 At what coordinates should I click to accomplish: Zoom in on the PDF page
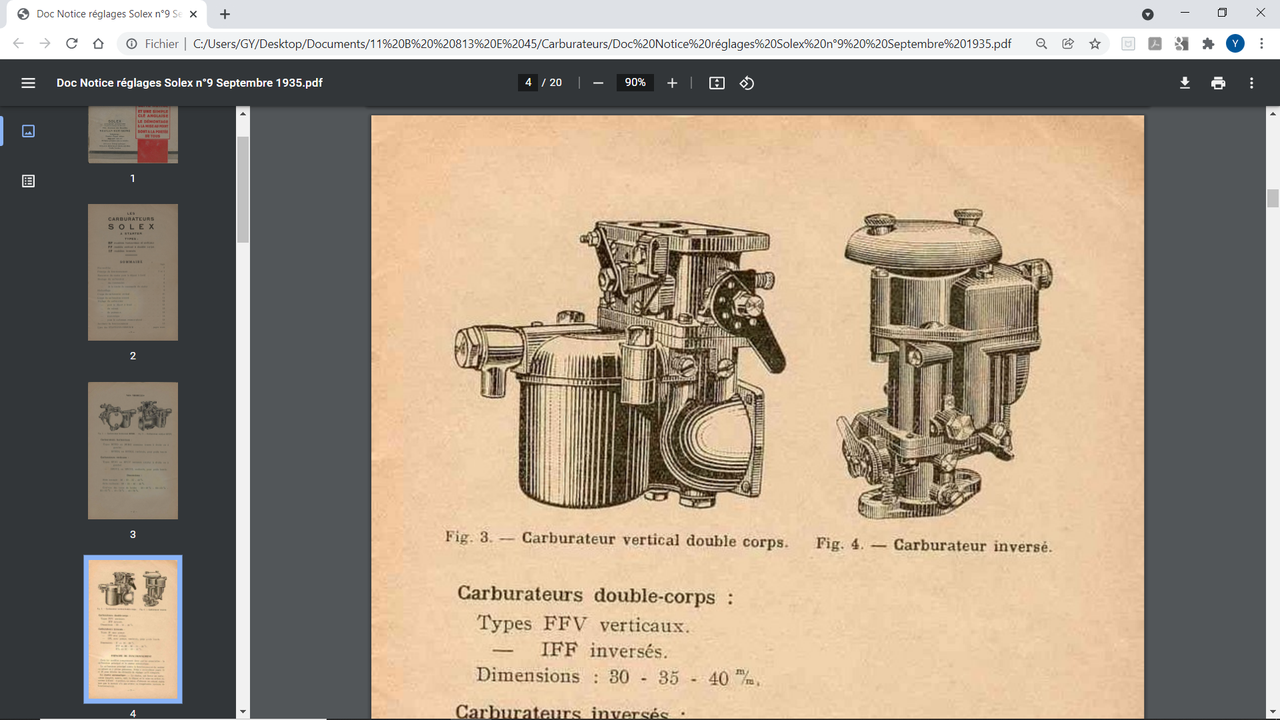pos(672,83)
